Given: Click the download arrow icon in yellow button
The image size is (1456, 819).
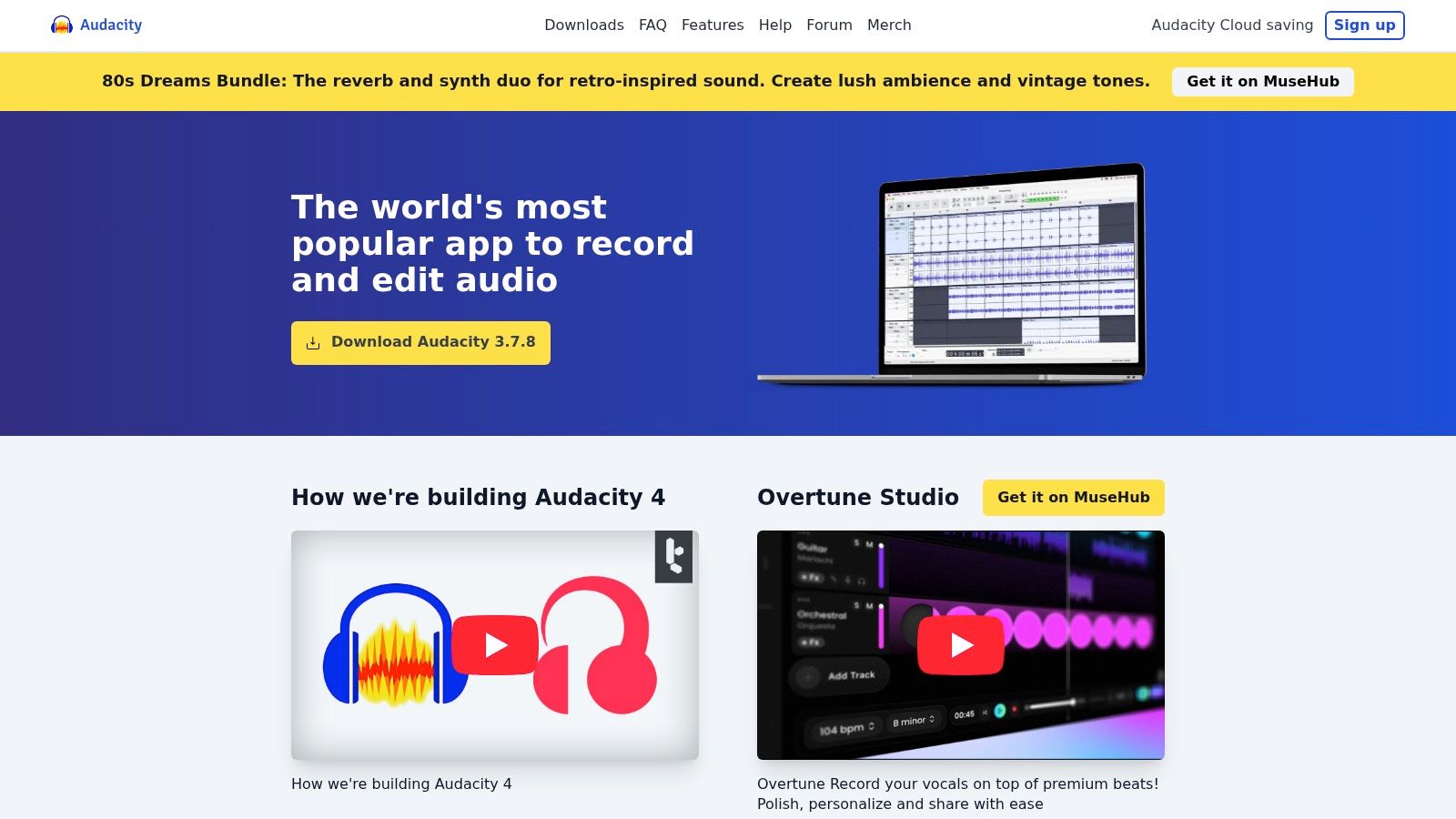Looking at the screenshot, I should pyautogui.click(x=313, y=343).
